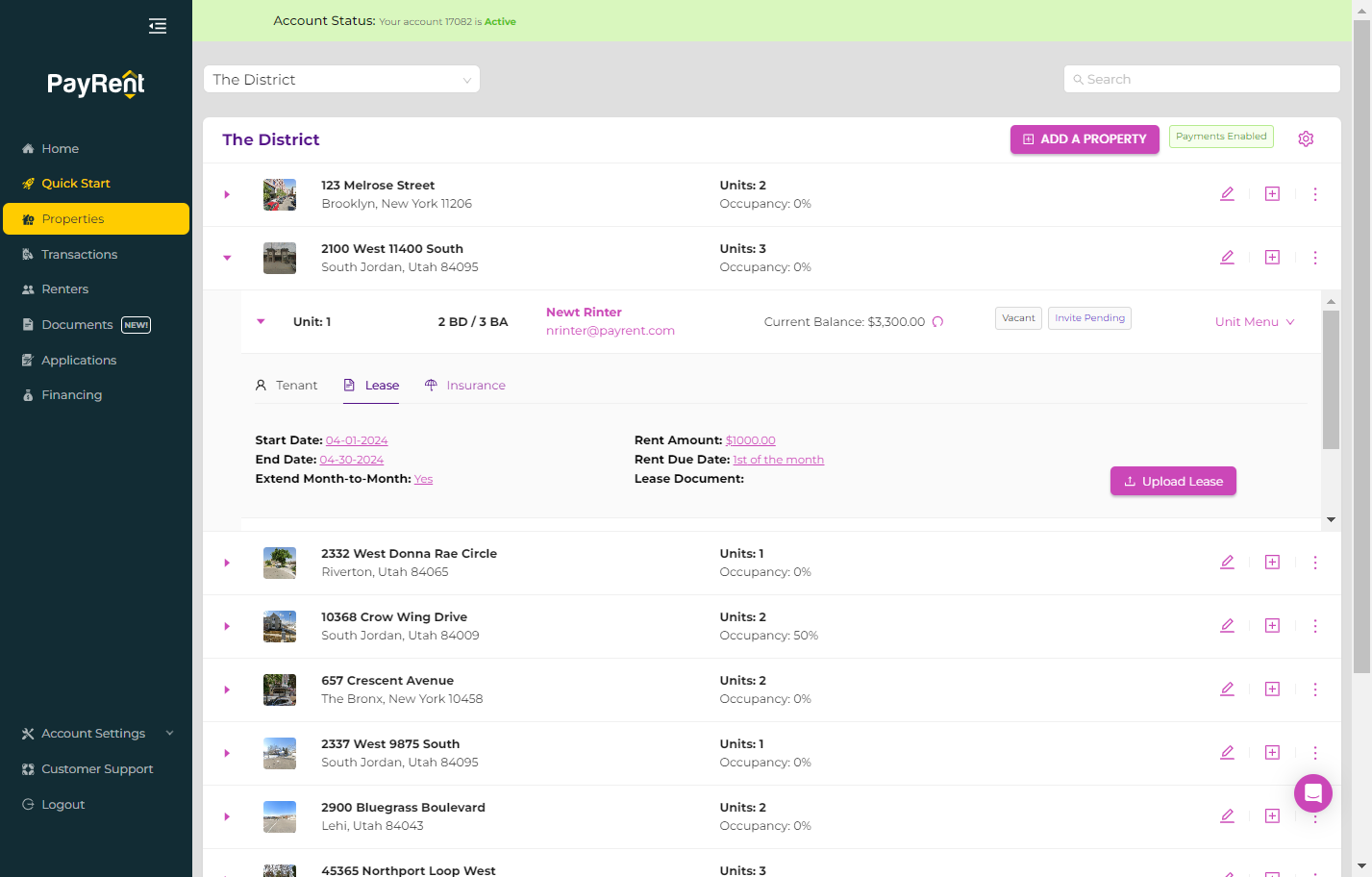Open more options for 2332 West Donna Rae Circle
The height and width of the screenshot is (877, 1372).
(1315, 563)
